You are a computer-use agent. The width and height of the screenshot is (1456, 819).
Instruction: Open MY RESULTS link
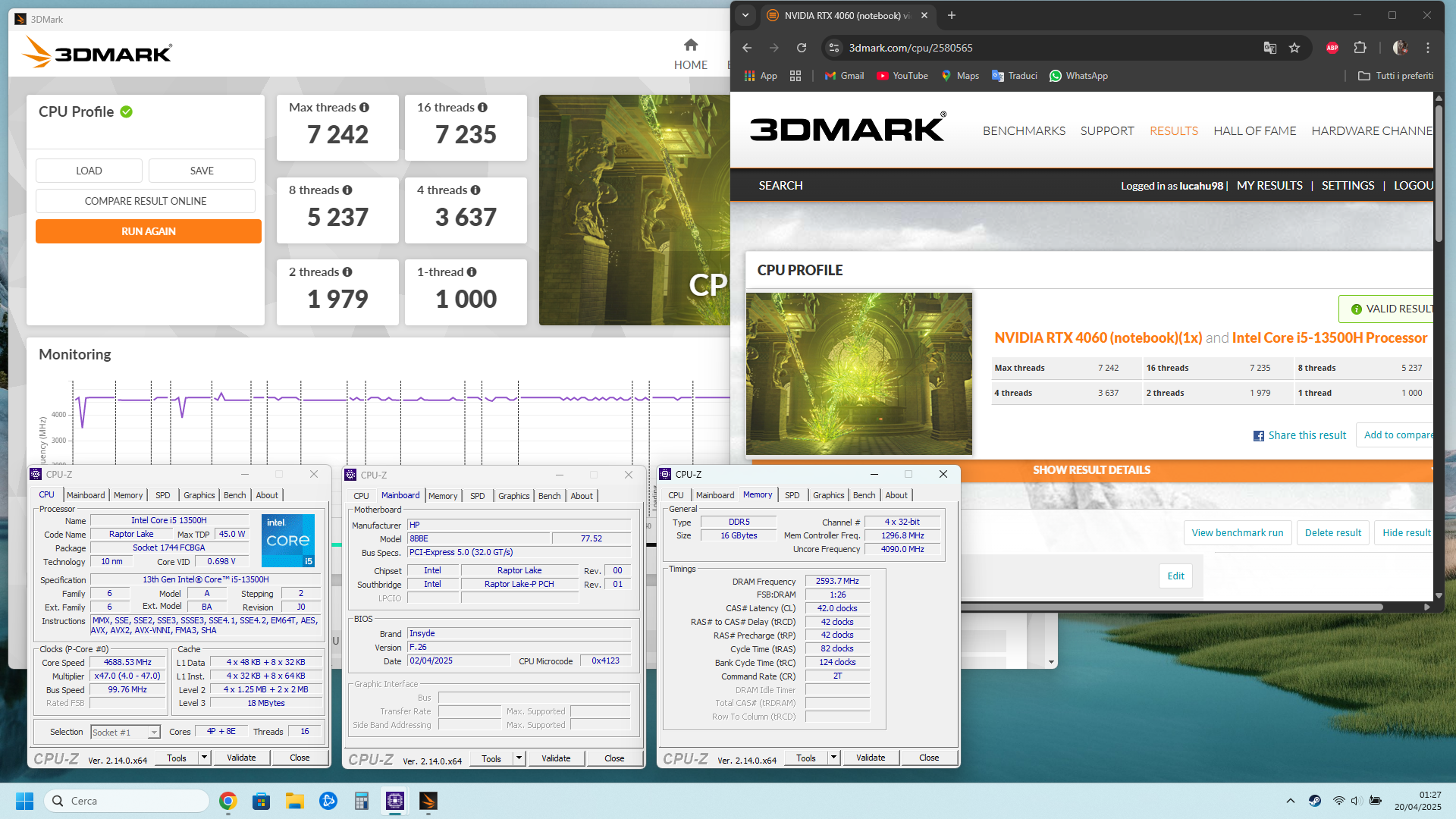pyautogui.click(x=1269, y=186)
